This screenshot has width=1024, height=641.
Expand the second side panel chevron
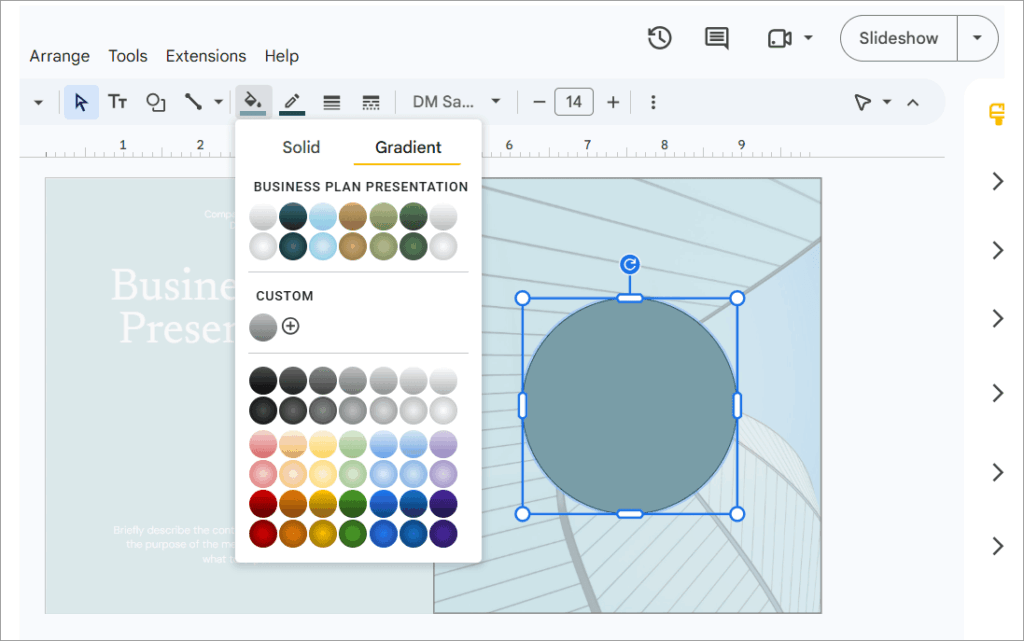tap(997, 251)
